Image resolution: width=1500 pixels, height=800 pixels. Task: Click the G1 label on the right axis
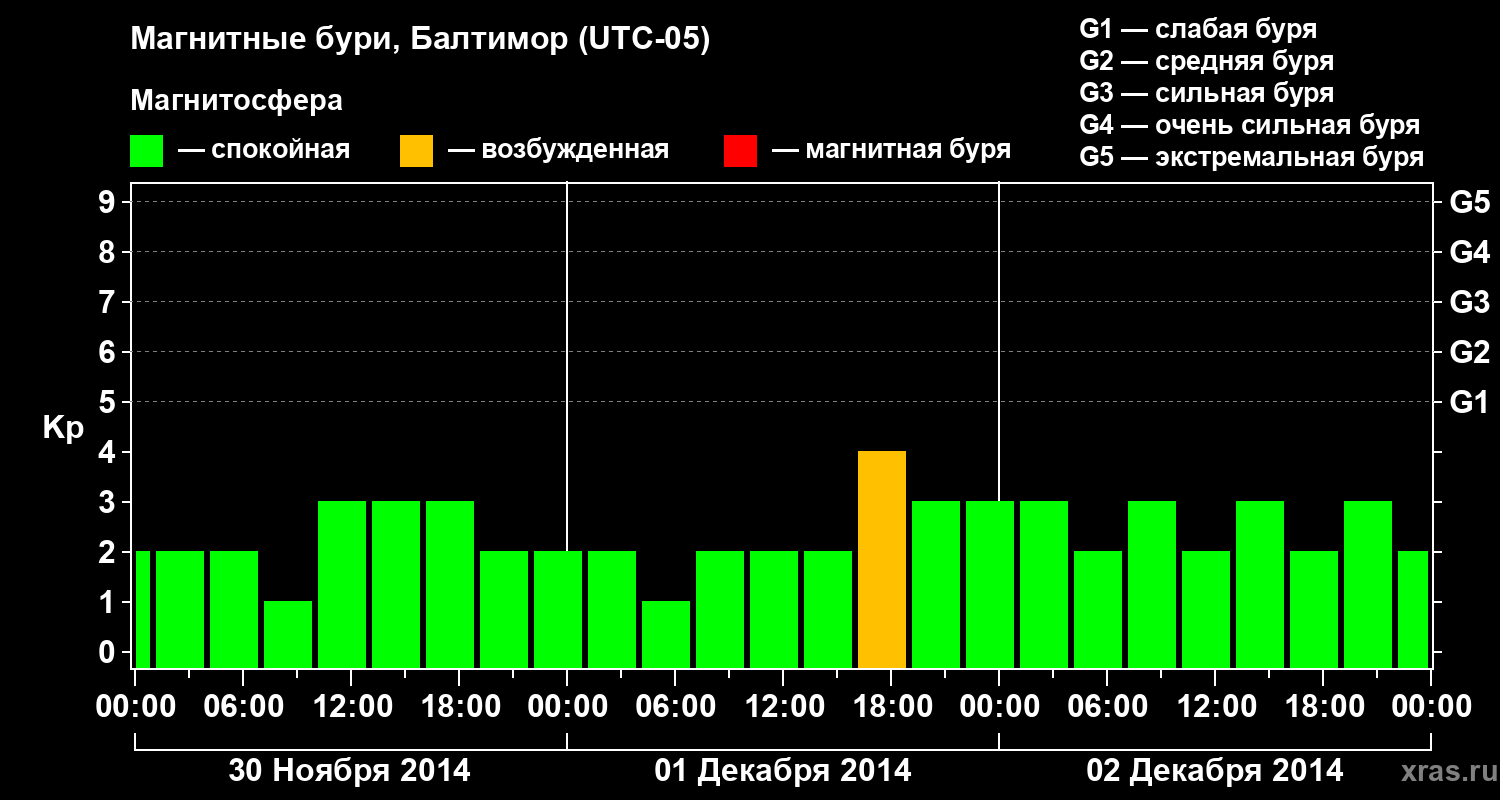[x=1469, y=402]
